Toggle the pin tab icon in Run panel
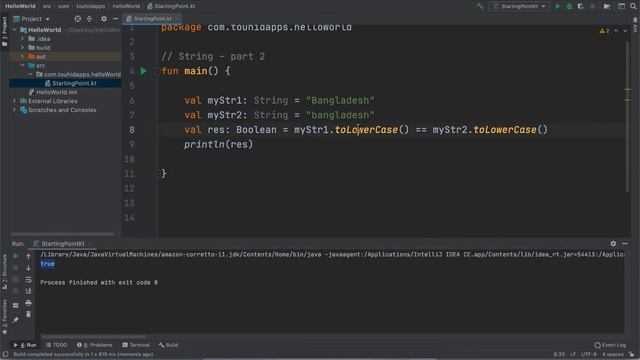This screenshot has width=640, height=360. 16,320
